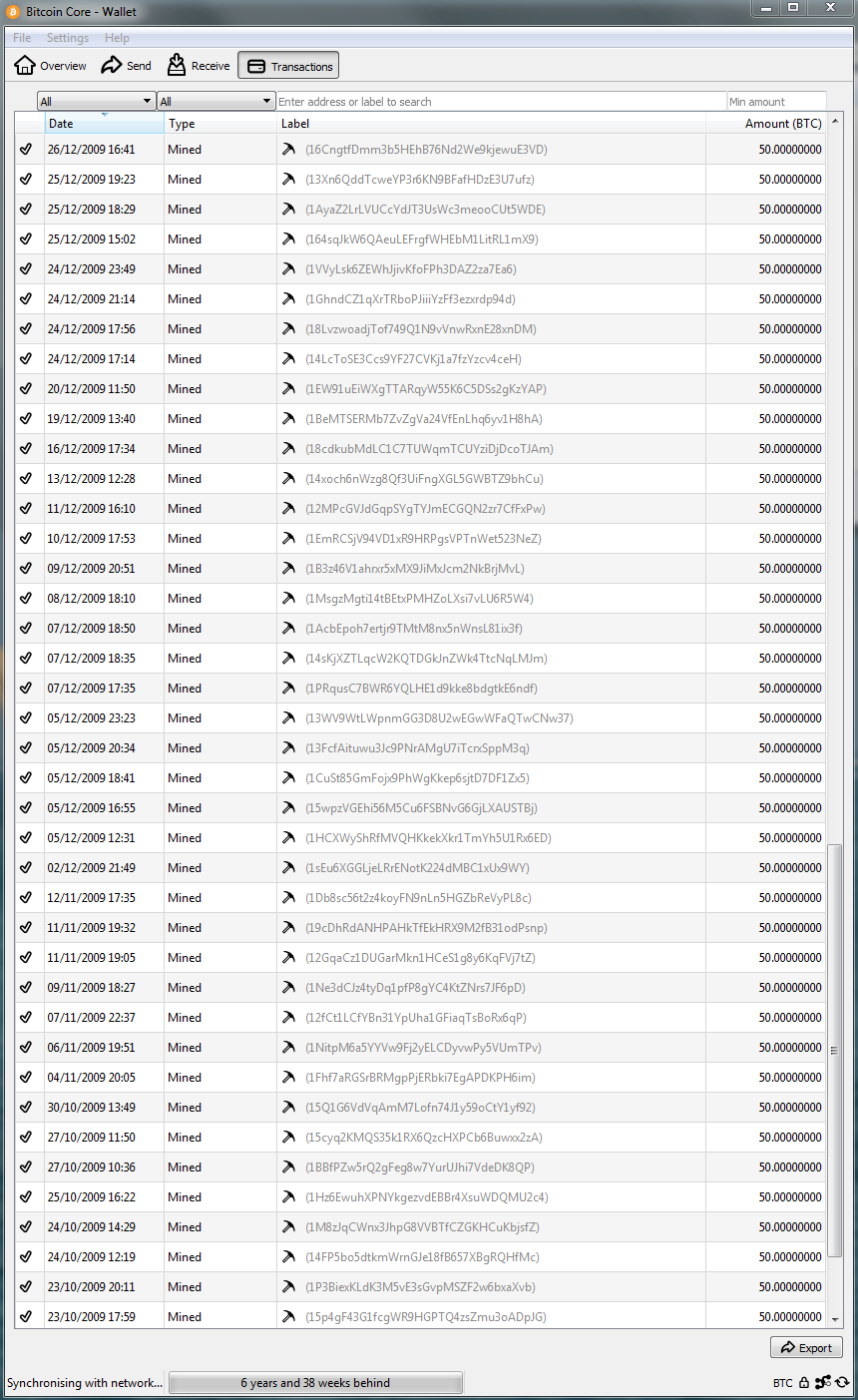Sort transactions by Amount (BTC) column header
Image resolution: width=858 pixels, height=1400 pixels.
tap(782, 124)
